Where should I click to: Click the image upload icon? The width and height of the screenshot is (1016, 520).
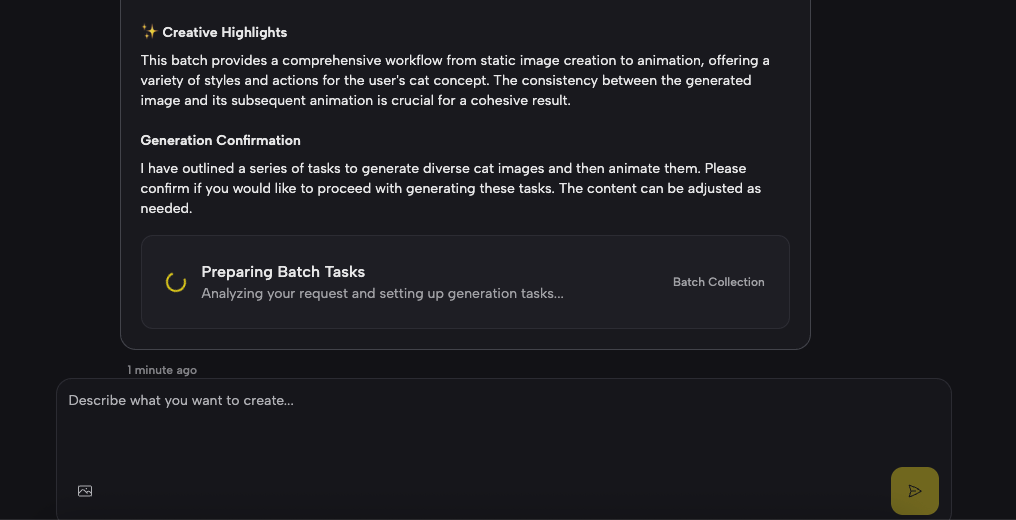[85, 491]
